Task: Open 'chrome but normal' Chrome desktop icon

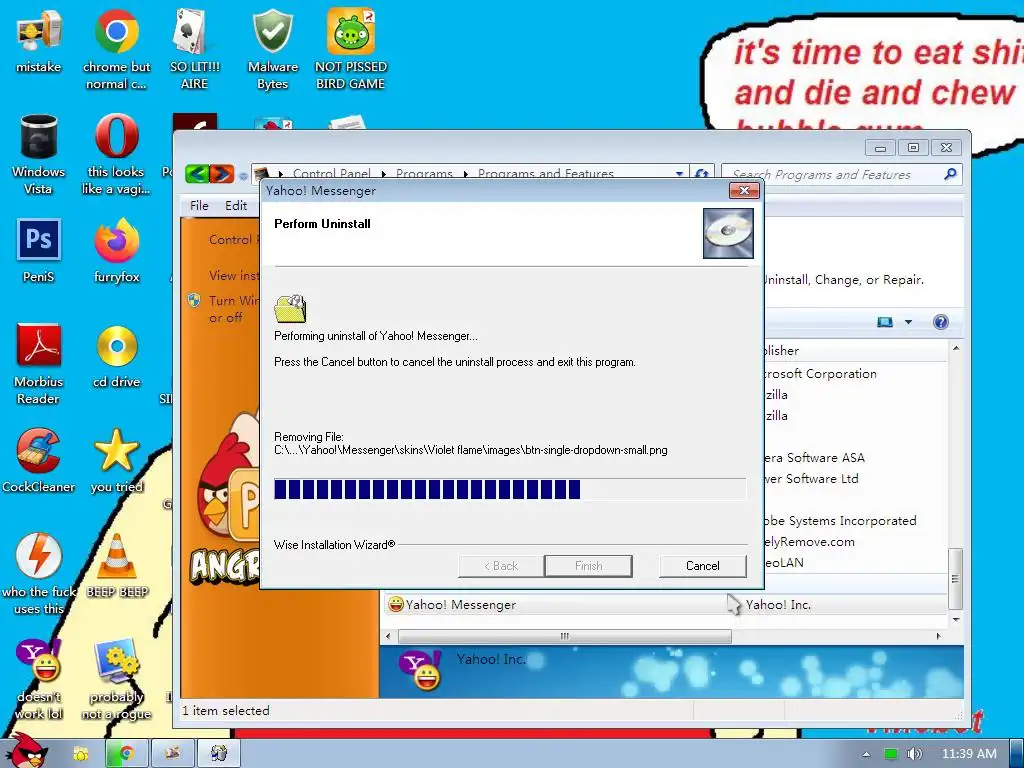Action: click(x=116, y=49)
